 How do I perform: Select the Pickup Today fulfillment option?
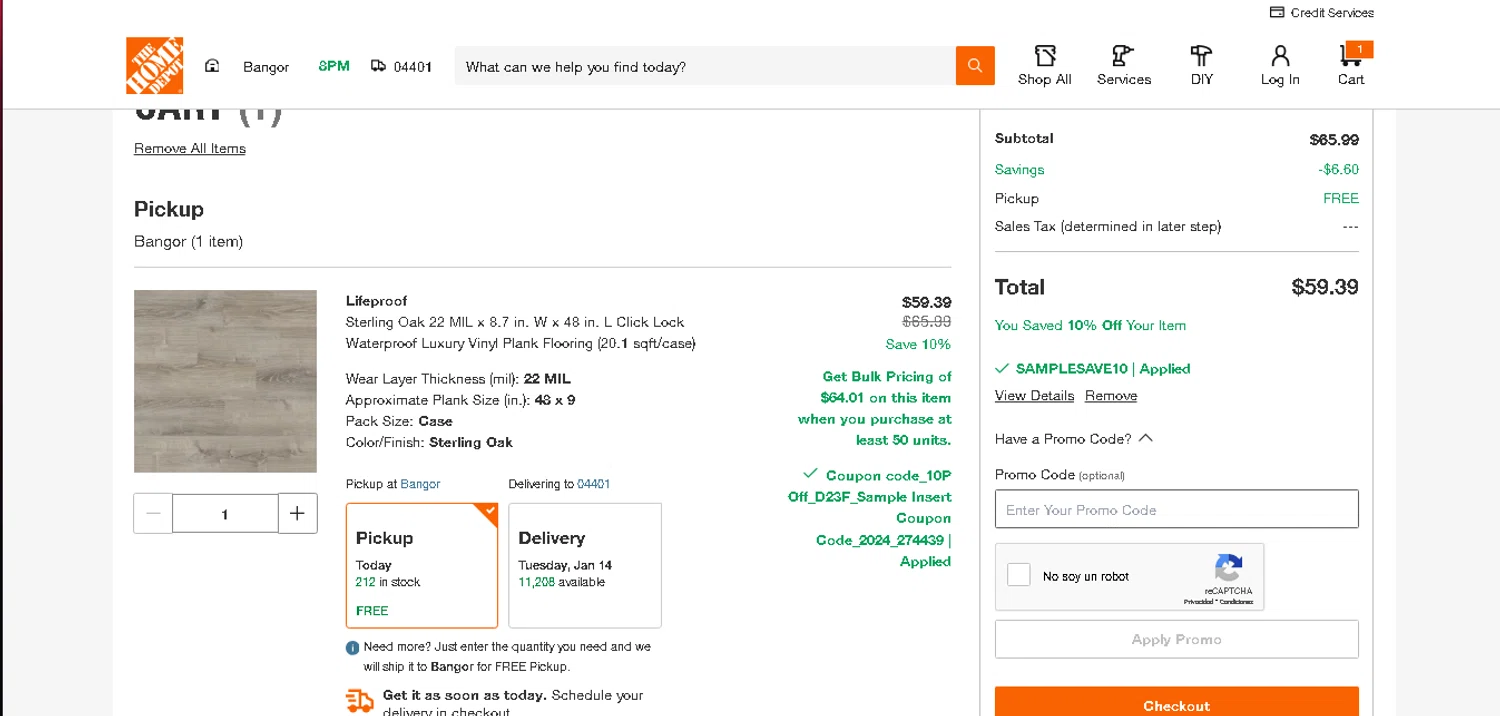pyautogui.click(x=422, y=565)
